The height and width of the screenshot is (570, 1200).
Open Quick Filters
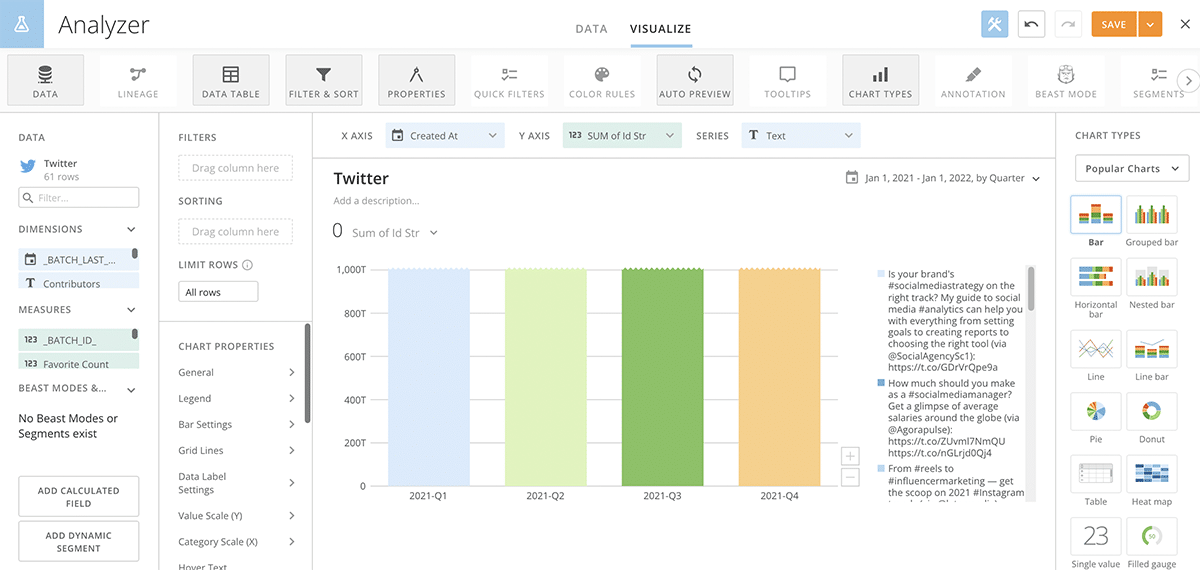509,80
